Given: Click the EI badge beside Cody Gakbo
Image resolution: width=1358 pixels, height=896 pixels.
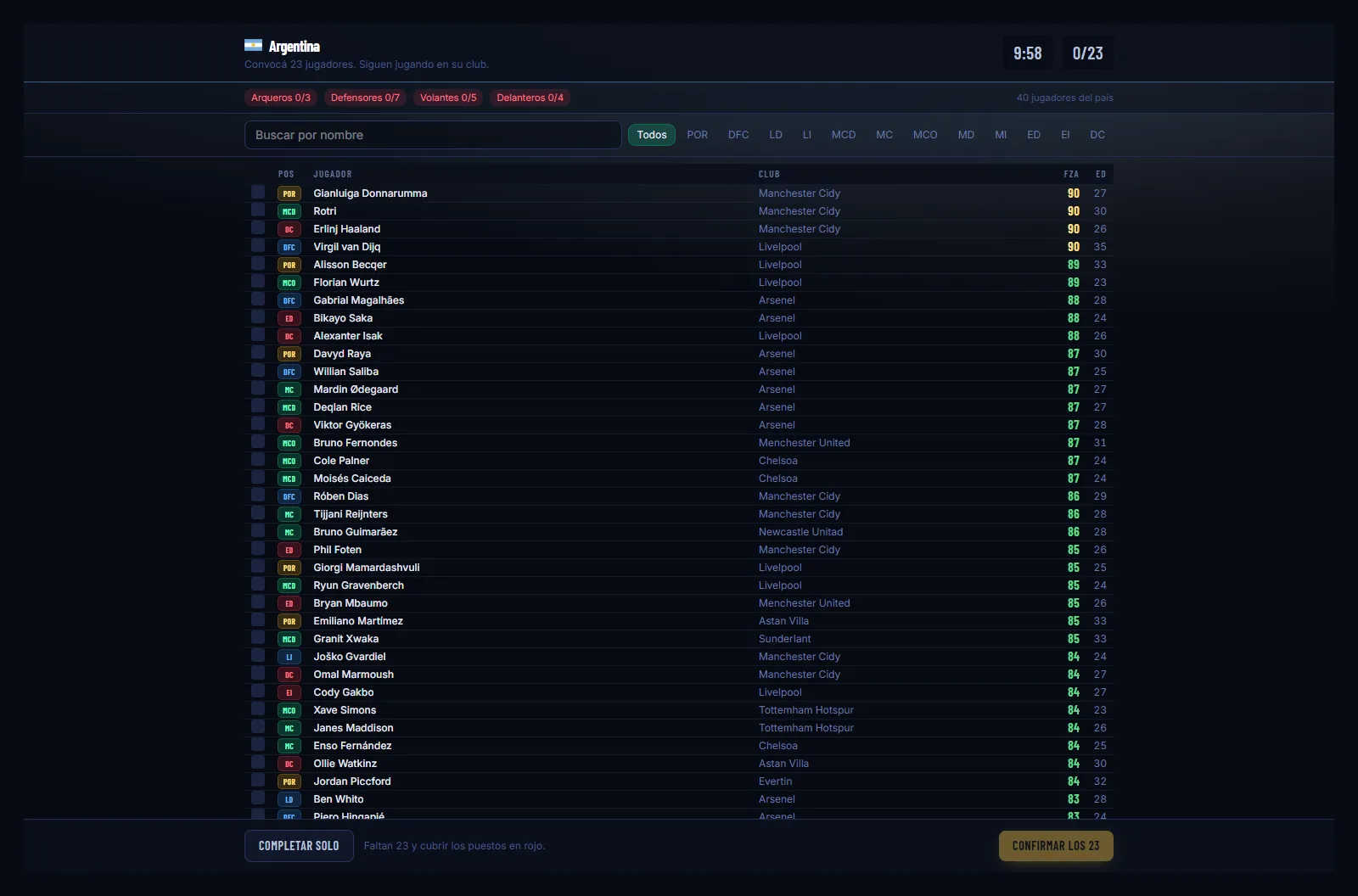Looking at the screenshot, I should tap(289, 692).
